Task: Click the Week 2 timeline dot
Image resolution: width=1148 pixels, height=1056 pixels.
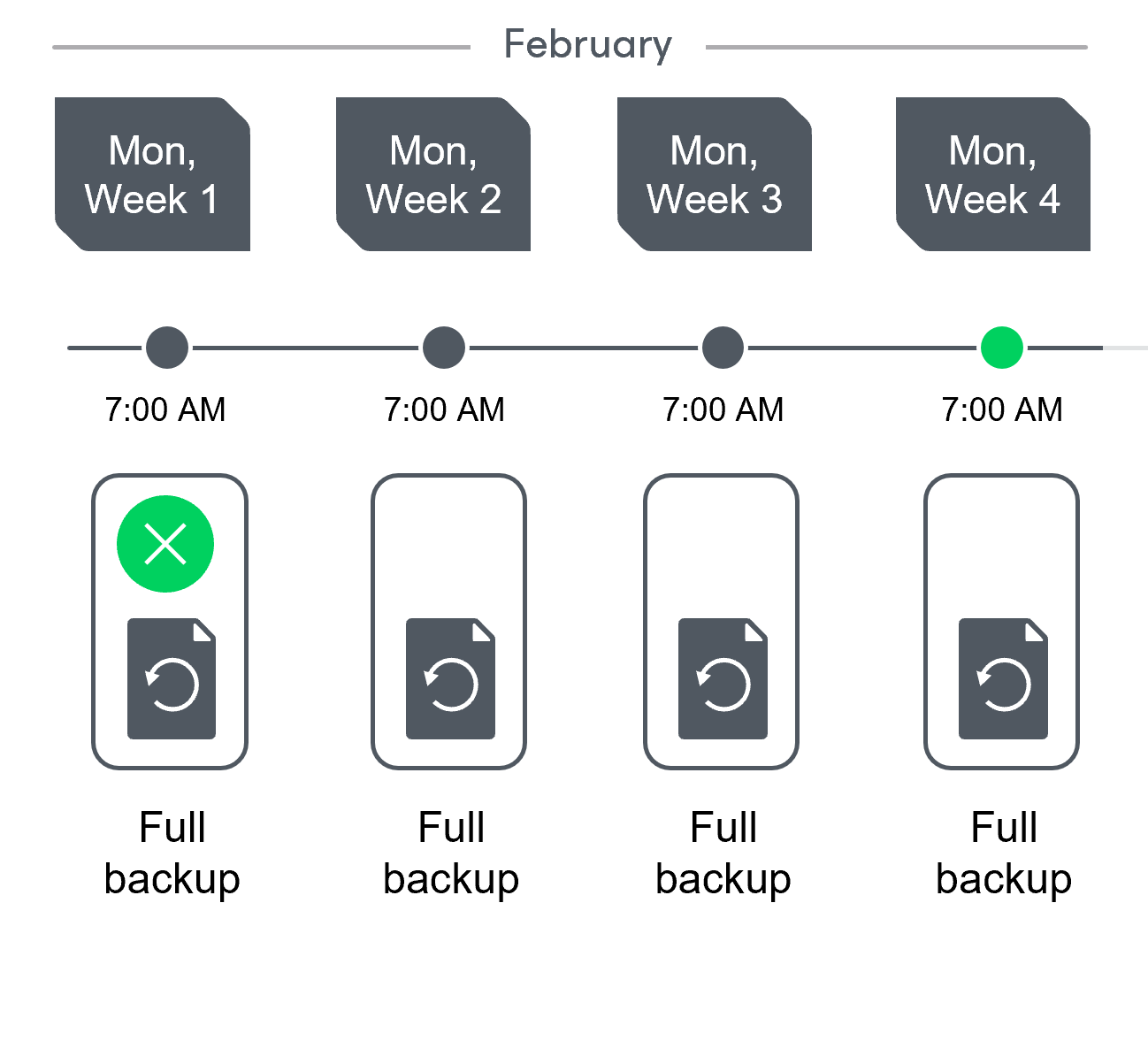Action: click(x=444, y=348)
